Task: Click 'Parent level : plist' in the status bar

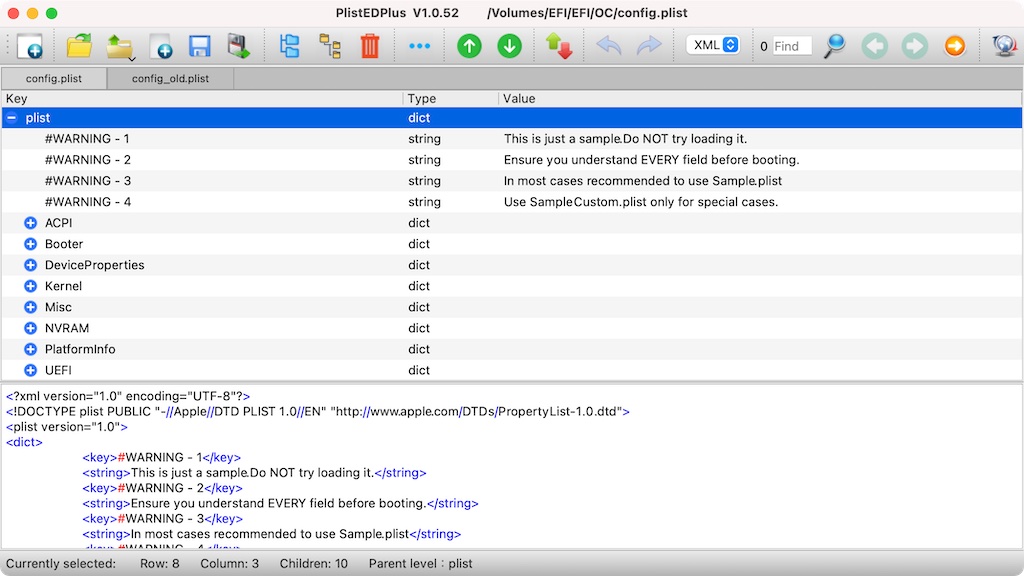Action: coord(421,564)
